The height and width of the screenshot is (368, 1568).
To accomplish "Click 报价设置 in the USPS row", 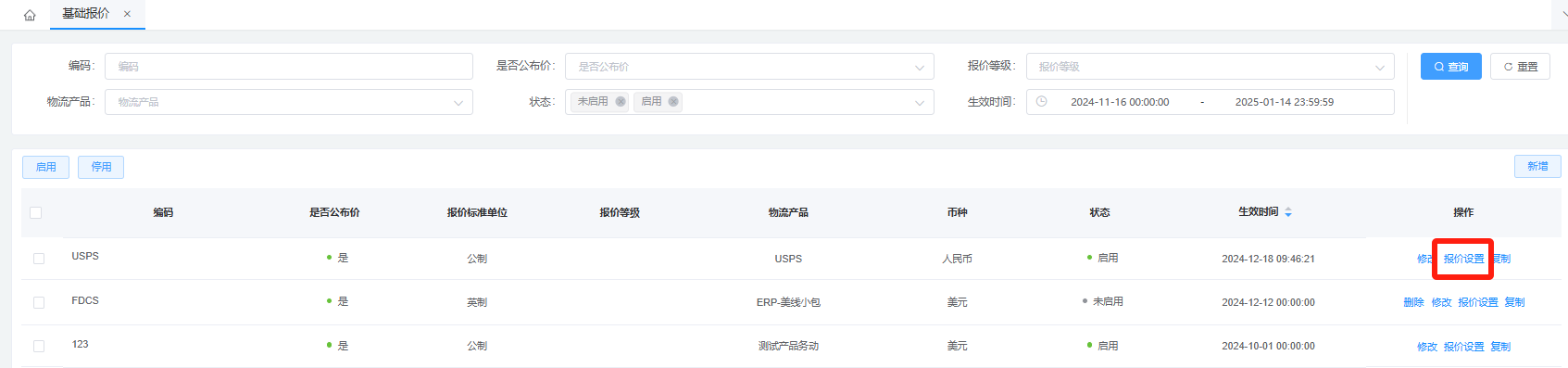I will click(x=1463, y=259).
